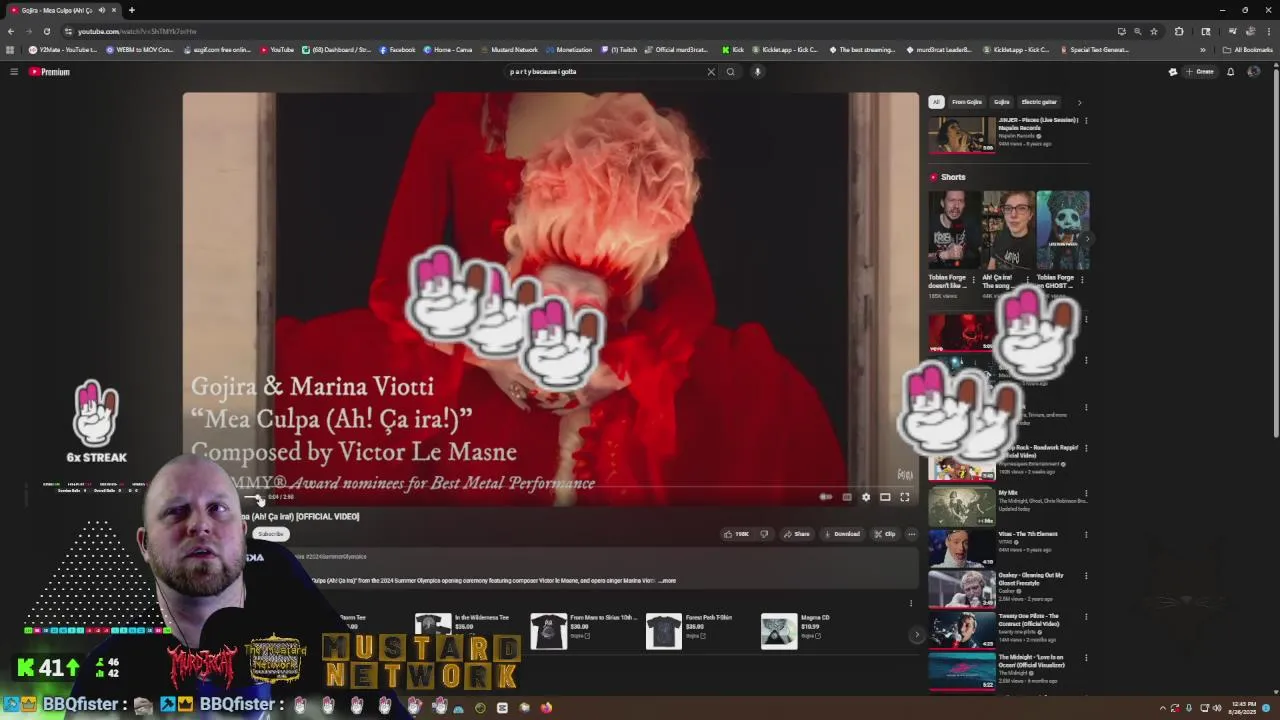Open the Mustard Network bookmark

[509, 50]
